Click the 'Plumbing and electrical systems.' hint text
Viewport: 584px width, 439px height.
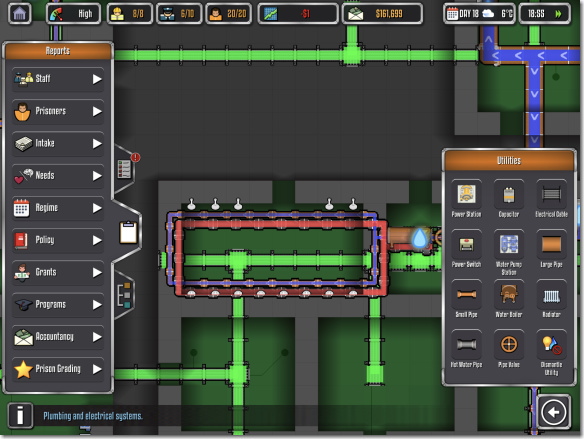(x=93, y=416)
